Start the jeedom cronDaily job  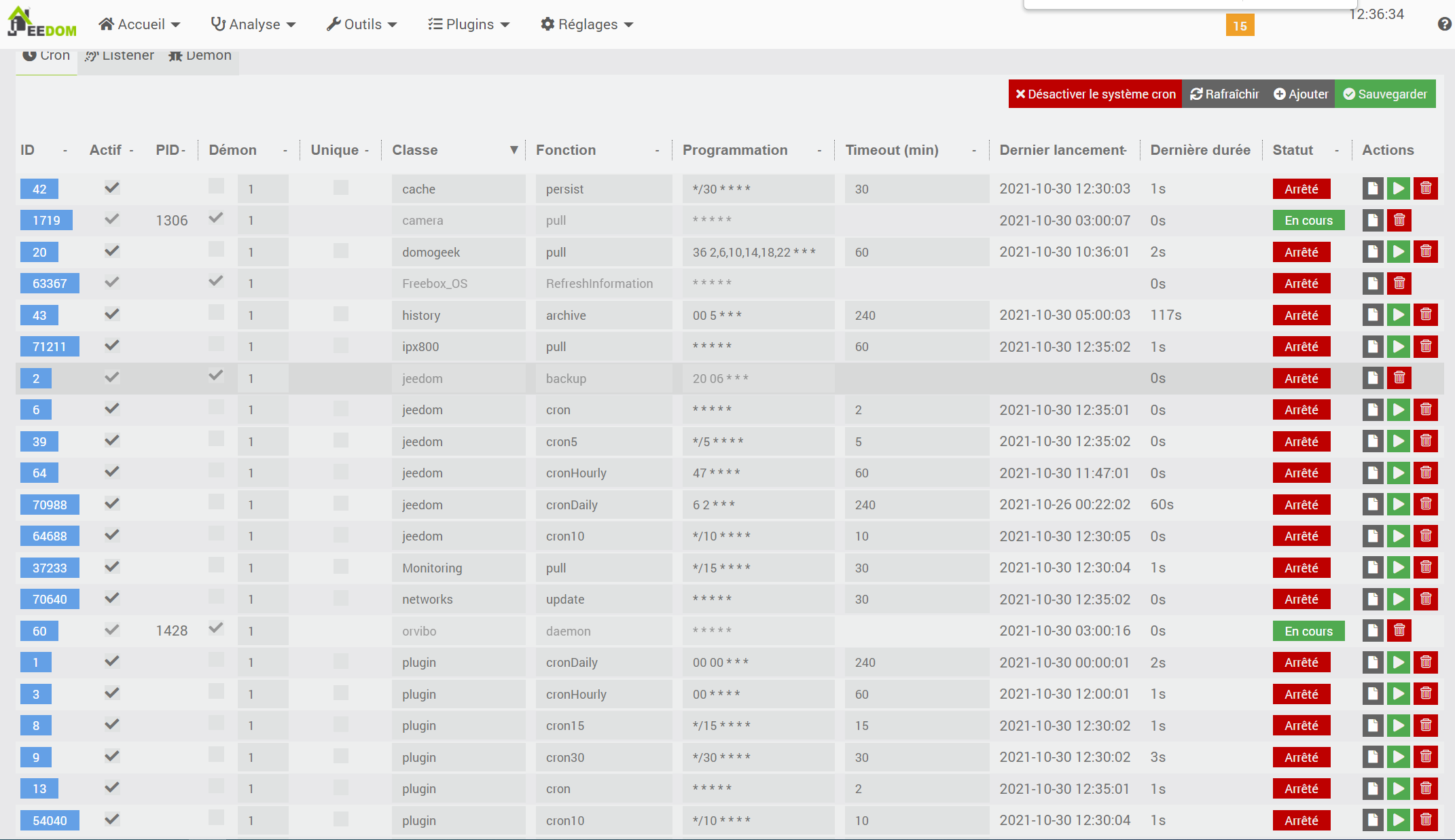click(x=1398, y=505)
